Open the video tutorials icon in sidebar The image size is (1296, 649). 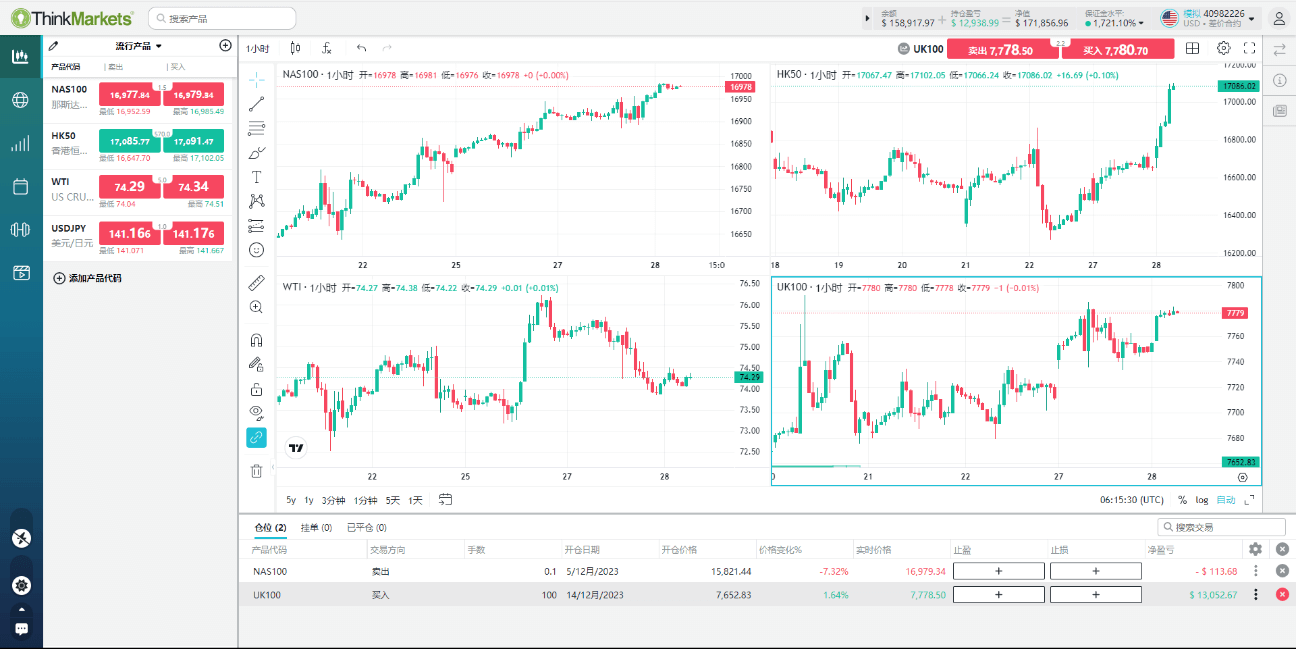pos(20,273)
